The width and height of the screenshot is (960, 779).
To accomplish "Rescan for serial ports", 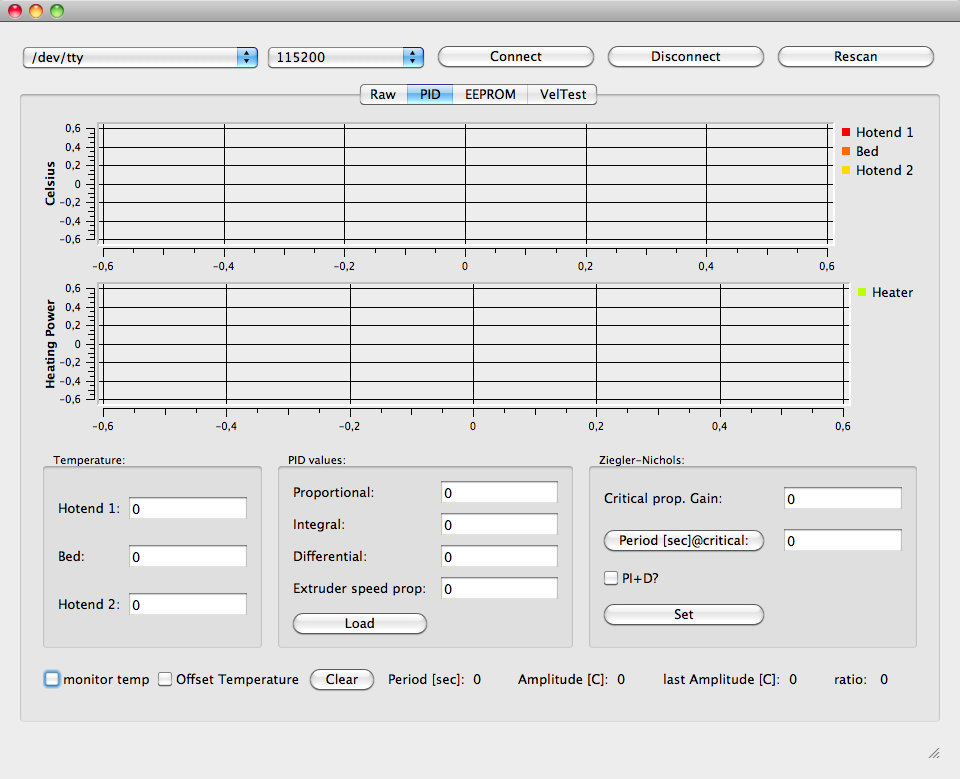I will click(855, 57).
